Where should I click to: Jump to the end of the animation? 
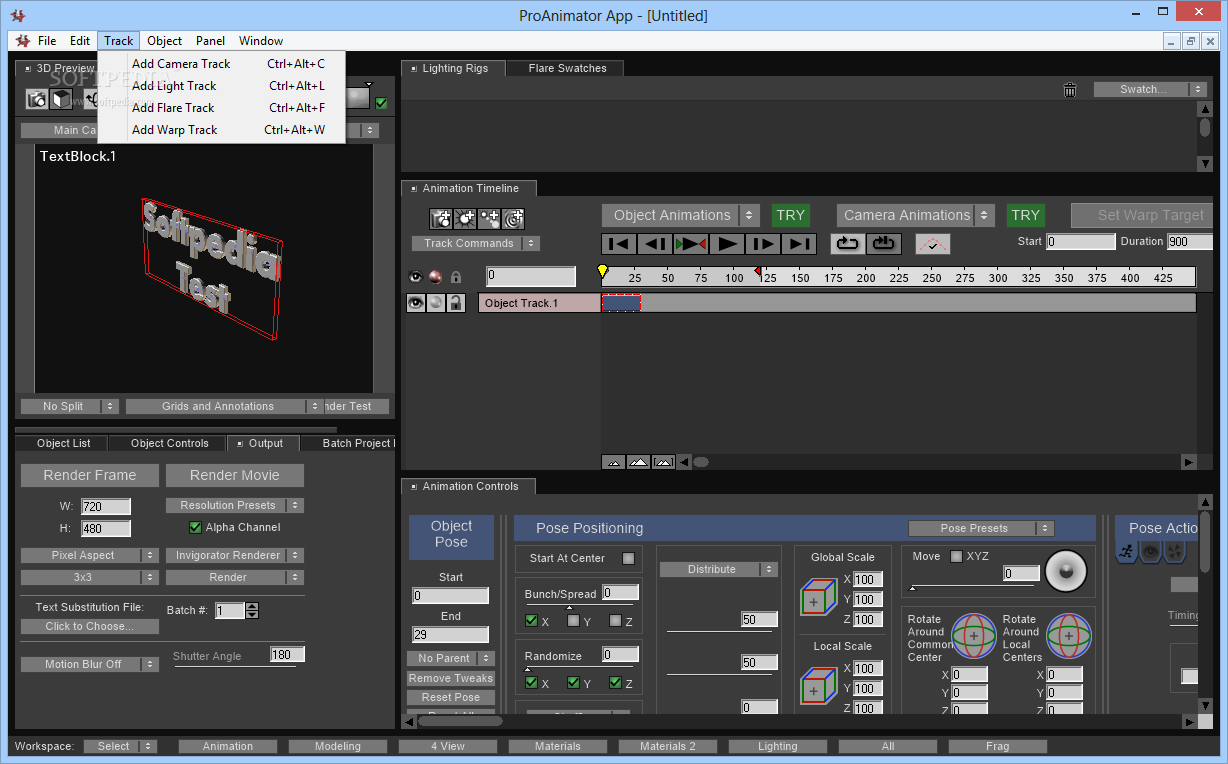pyautogui.click(x=799, y=243)
